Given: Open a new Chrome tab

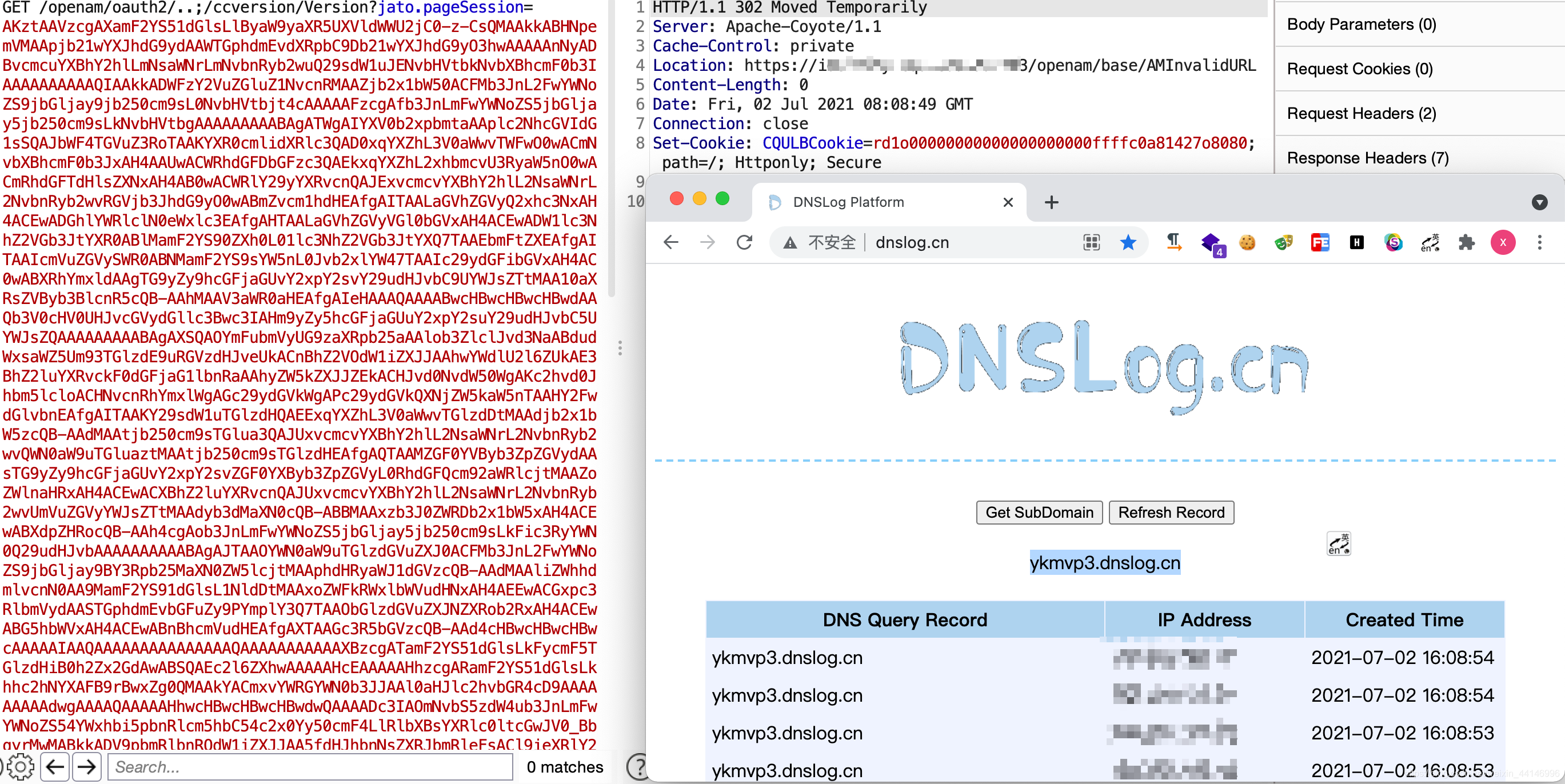Looking at the screenshot, I should coord(1052,202).
